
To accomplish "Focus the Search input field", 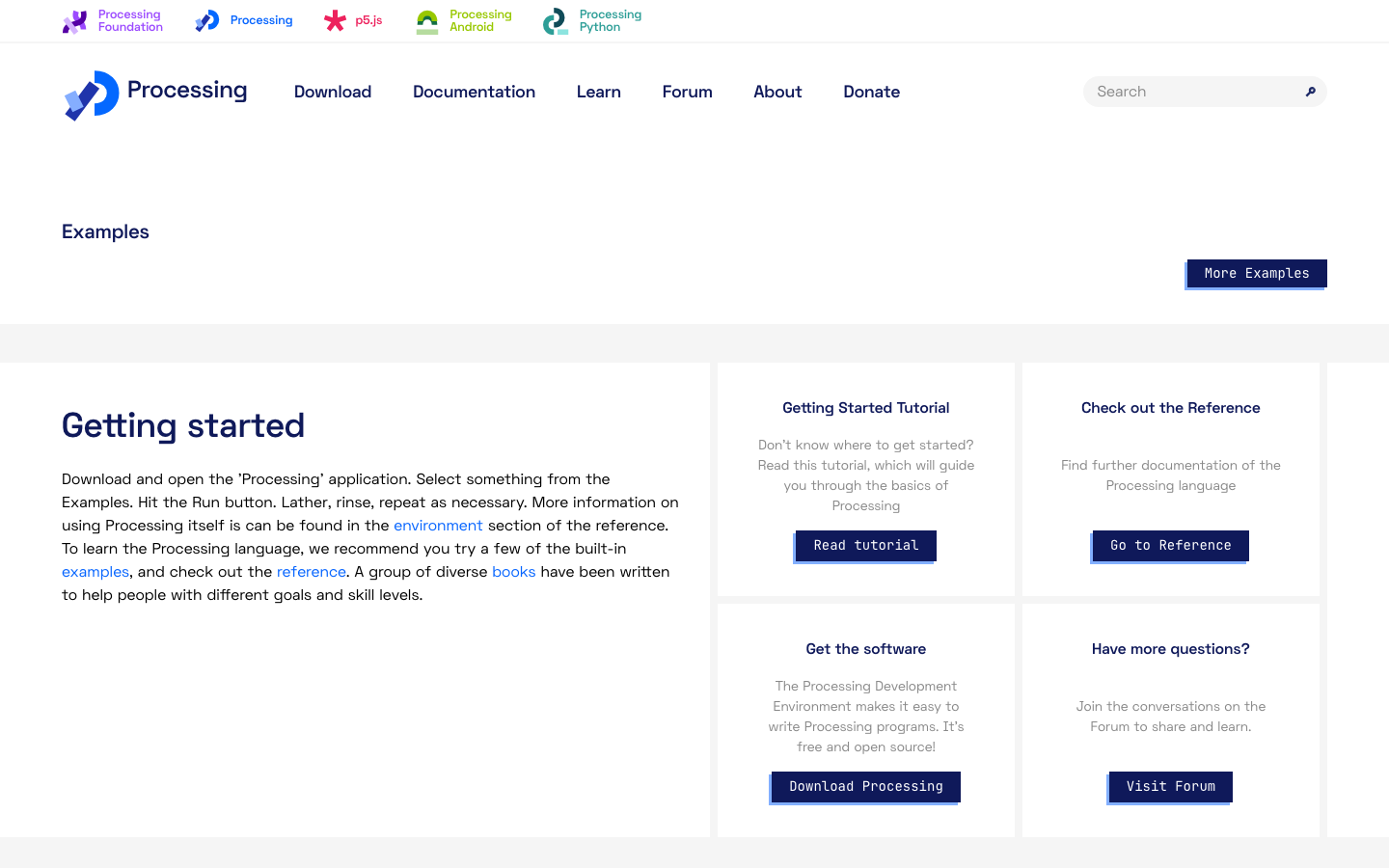I will pos(1194,92).
